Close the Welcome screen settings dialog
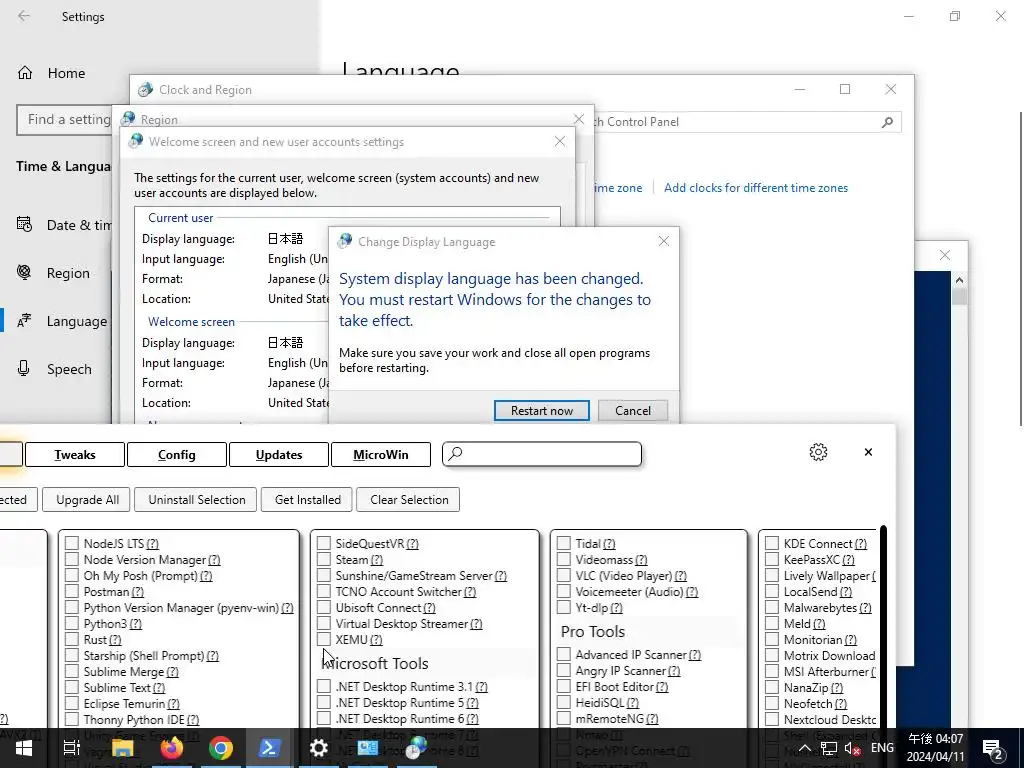This screenshot has width=1024, height=768. pos(560,141)
